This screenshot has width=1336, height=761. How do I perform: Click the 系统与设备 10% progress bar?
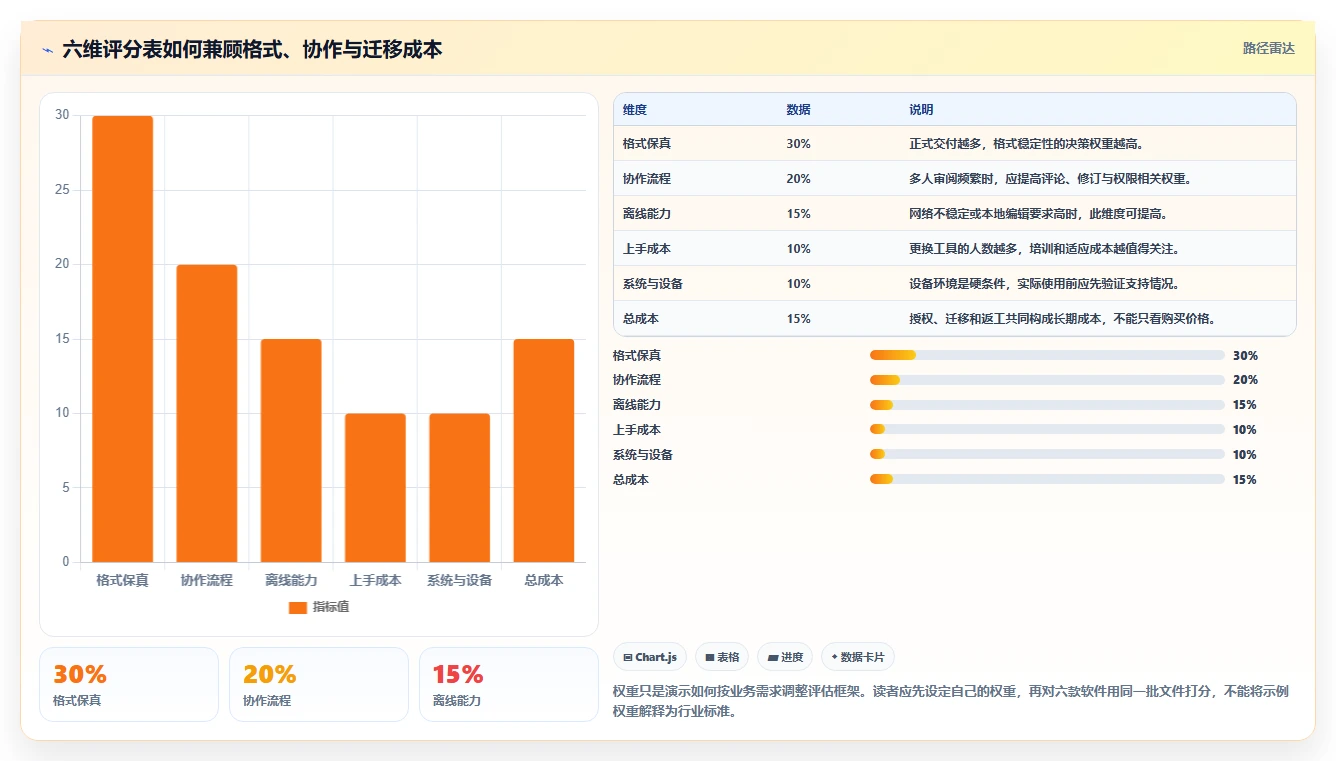click(x=1047, y=455)
